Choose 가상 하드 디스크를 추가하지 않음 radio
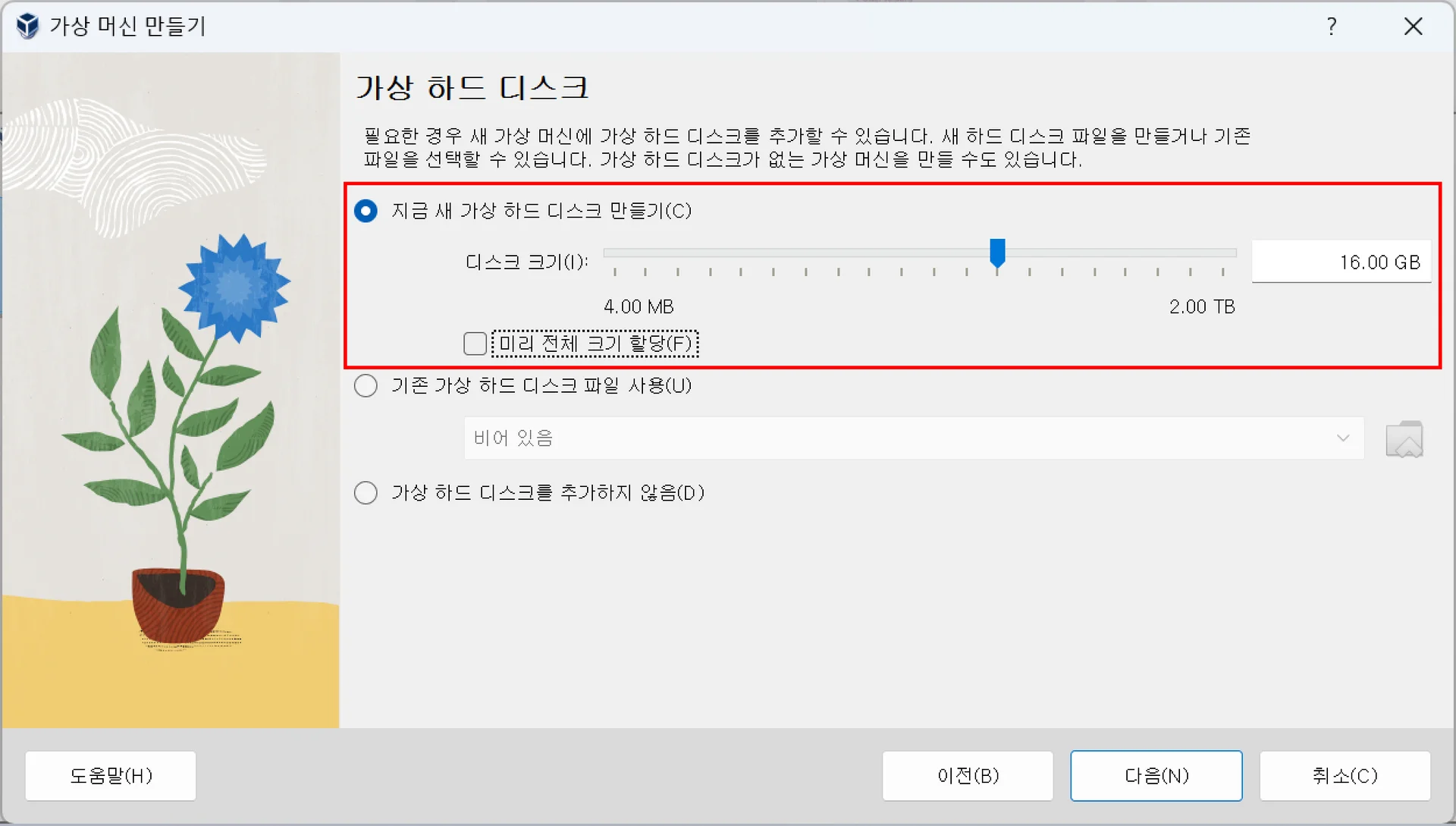Screen dimensions: 1456x826 [366, 493]
